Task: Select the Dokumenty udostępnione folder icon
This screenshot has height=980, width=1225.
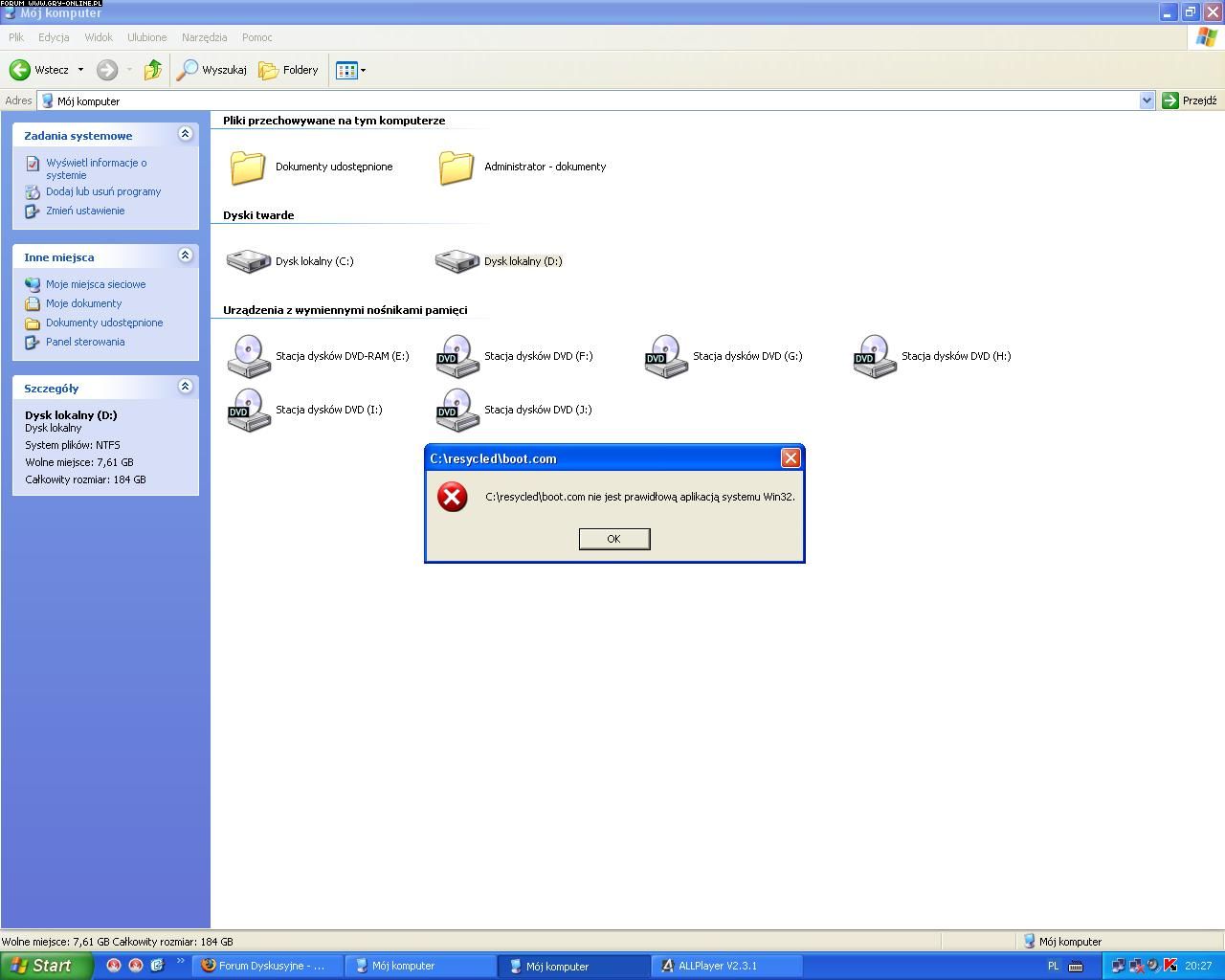Action: point(248,167)
